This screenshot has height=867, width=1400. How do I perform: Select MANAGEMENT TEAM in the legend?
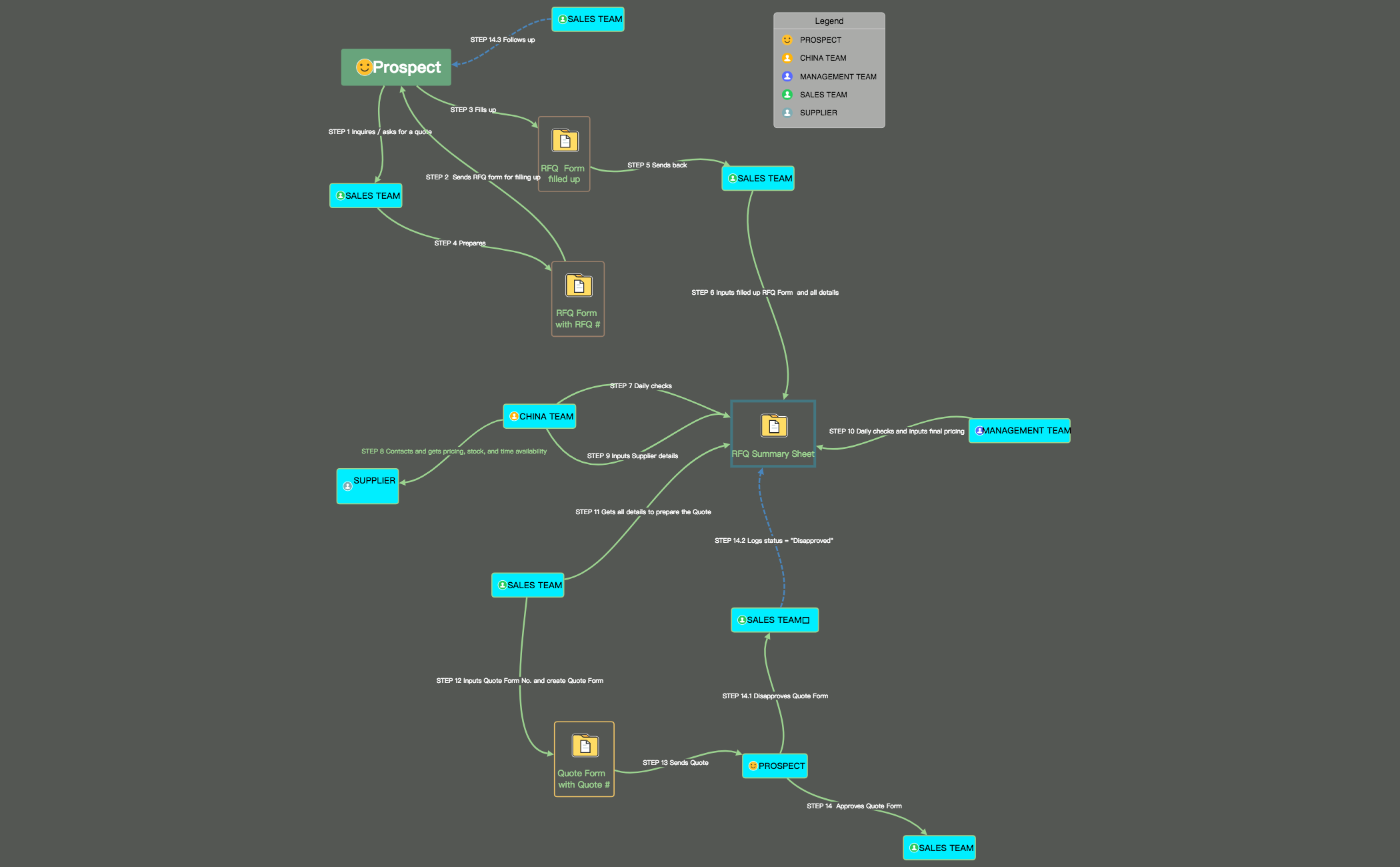(x=833, y=76)
